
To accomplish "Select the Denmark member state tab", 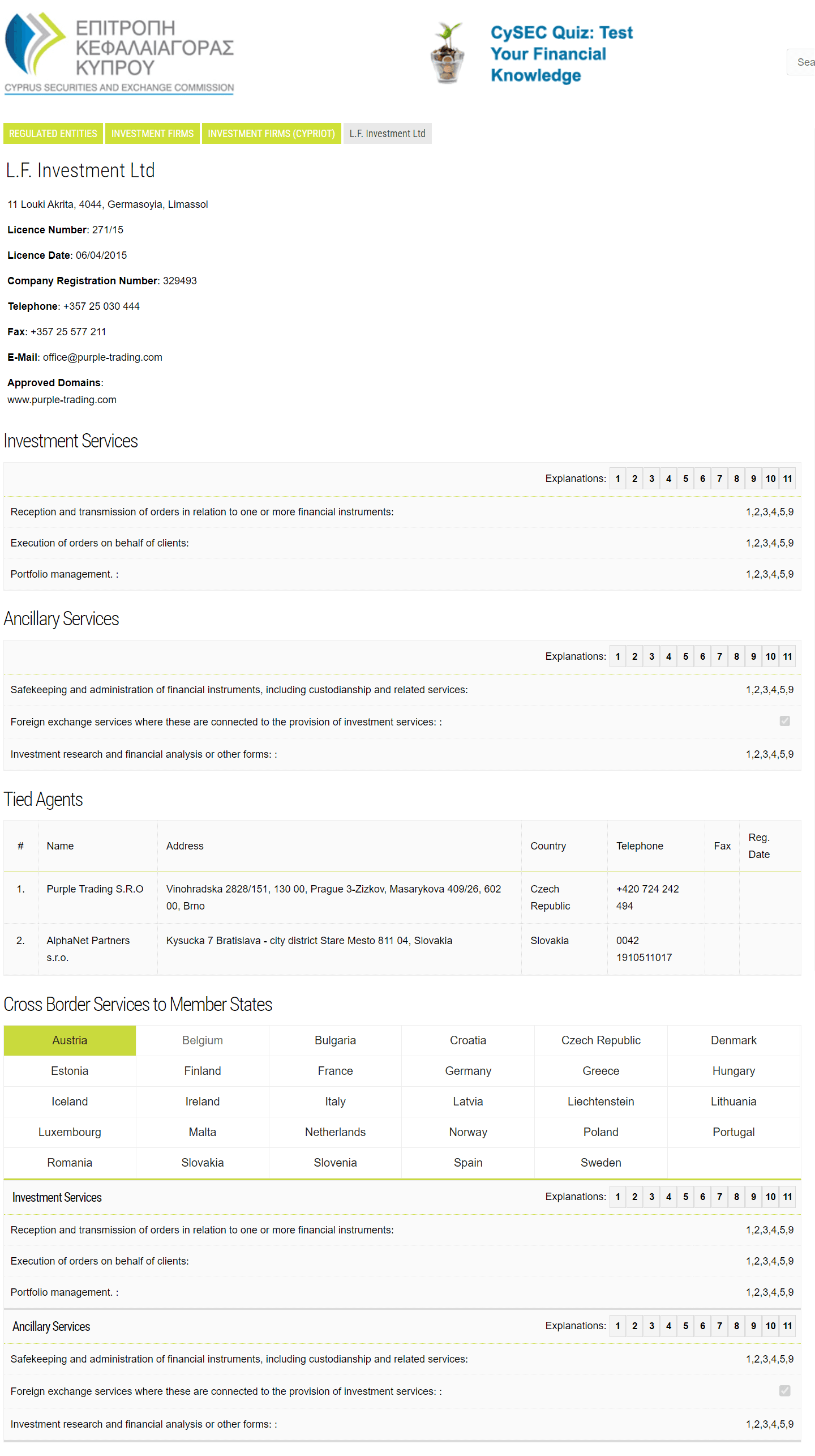I will [x=733, y=1040].
